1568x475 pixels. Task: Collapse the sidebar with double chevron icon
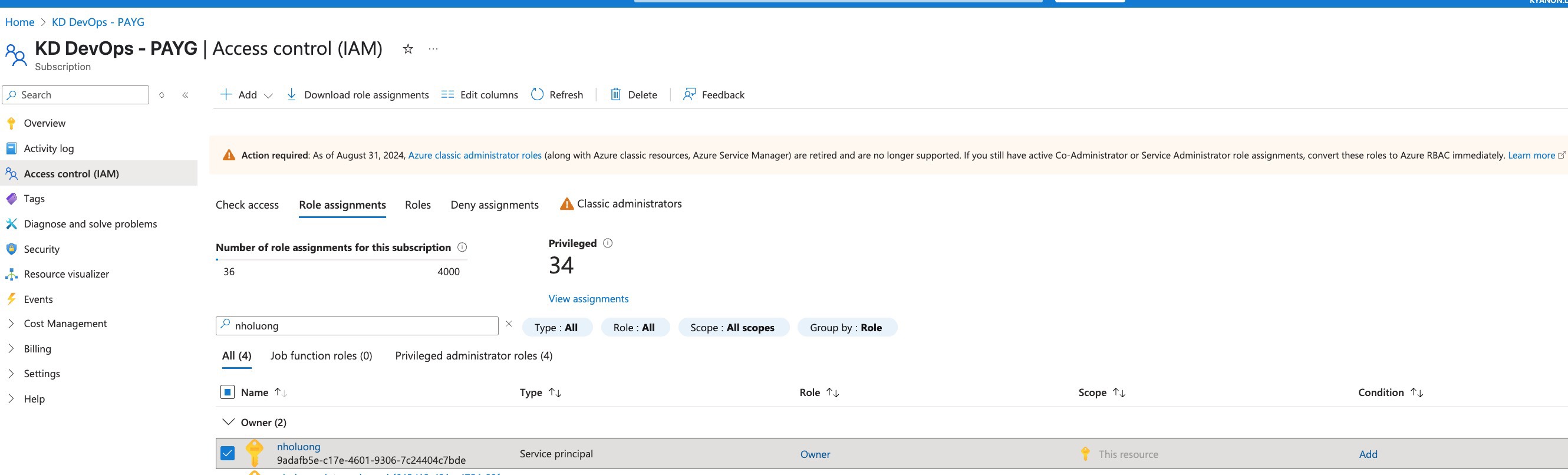coord(185,95)
